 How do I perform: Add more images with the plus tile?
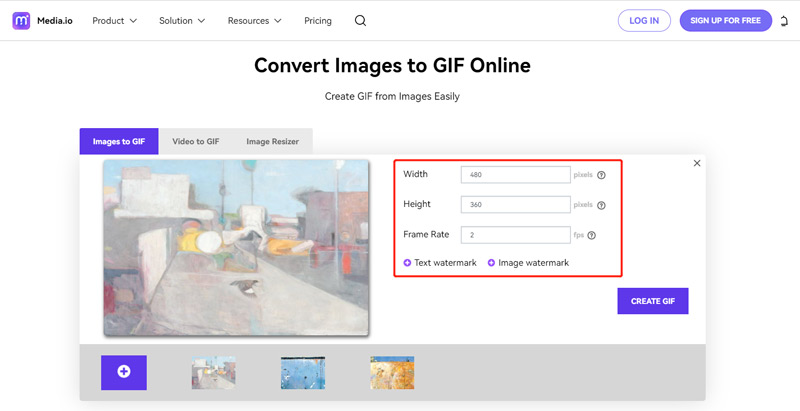pos(123,372)
